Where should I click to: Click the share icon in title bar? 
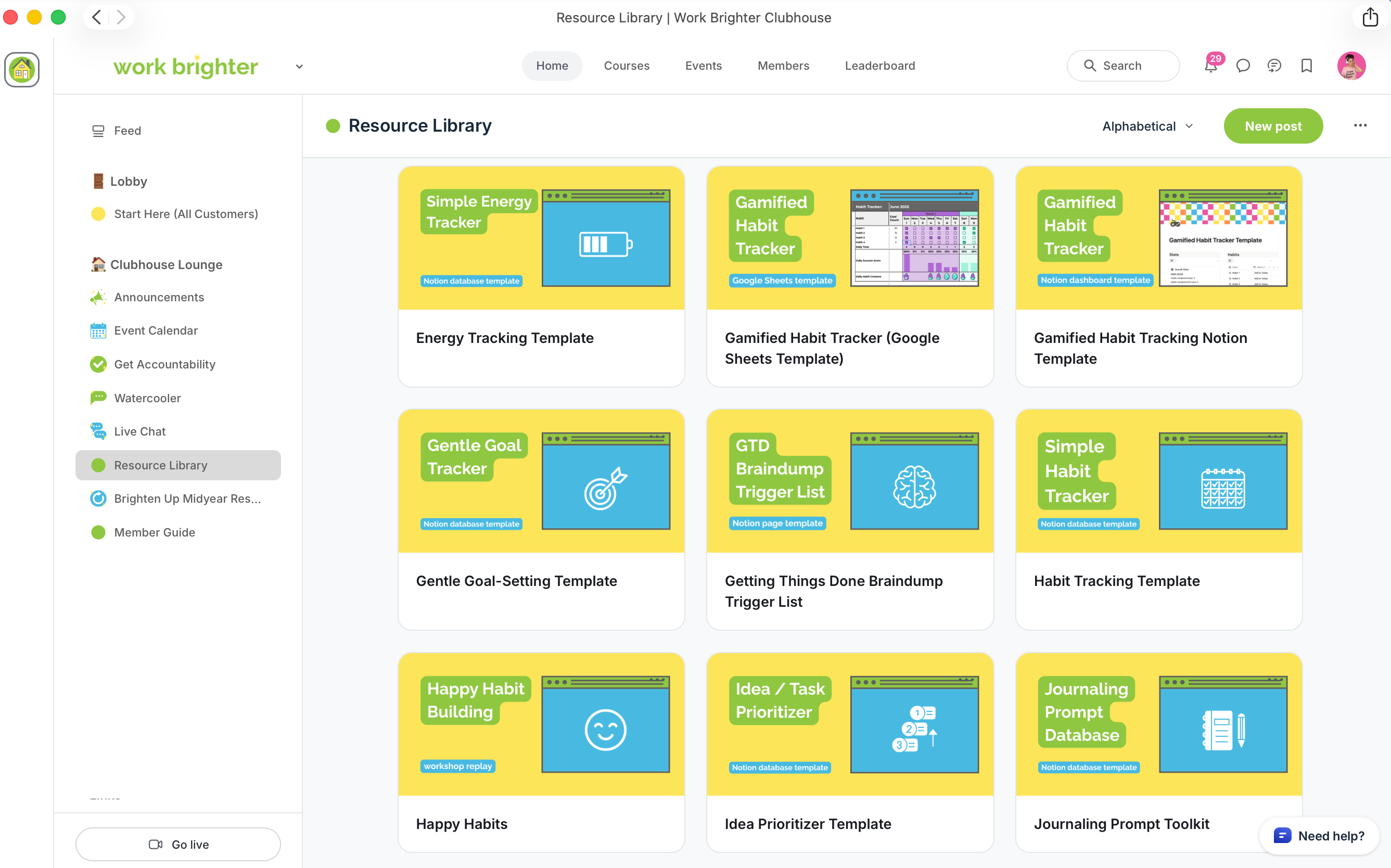(1370, 17)
